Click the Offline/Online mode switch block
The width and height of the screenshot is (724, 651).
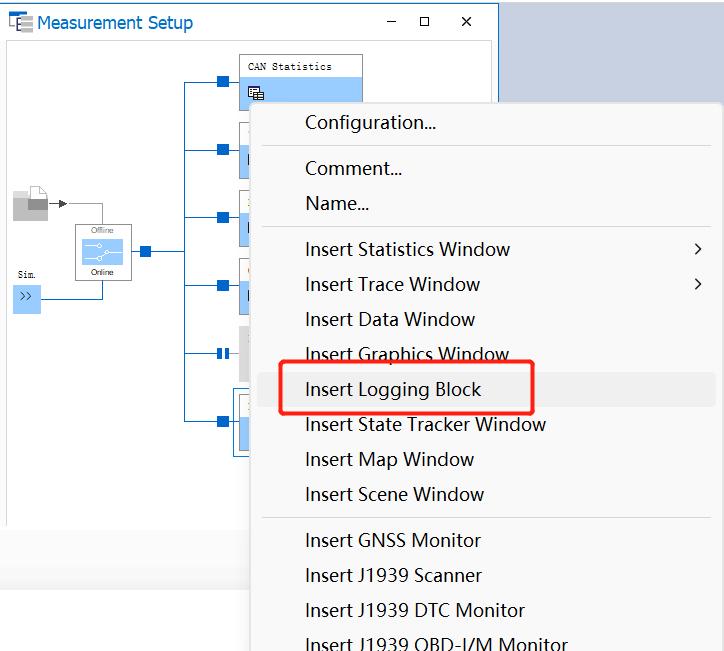[x=103, y=252]
